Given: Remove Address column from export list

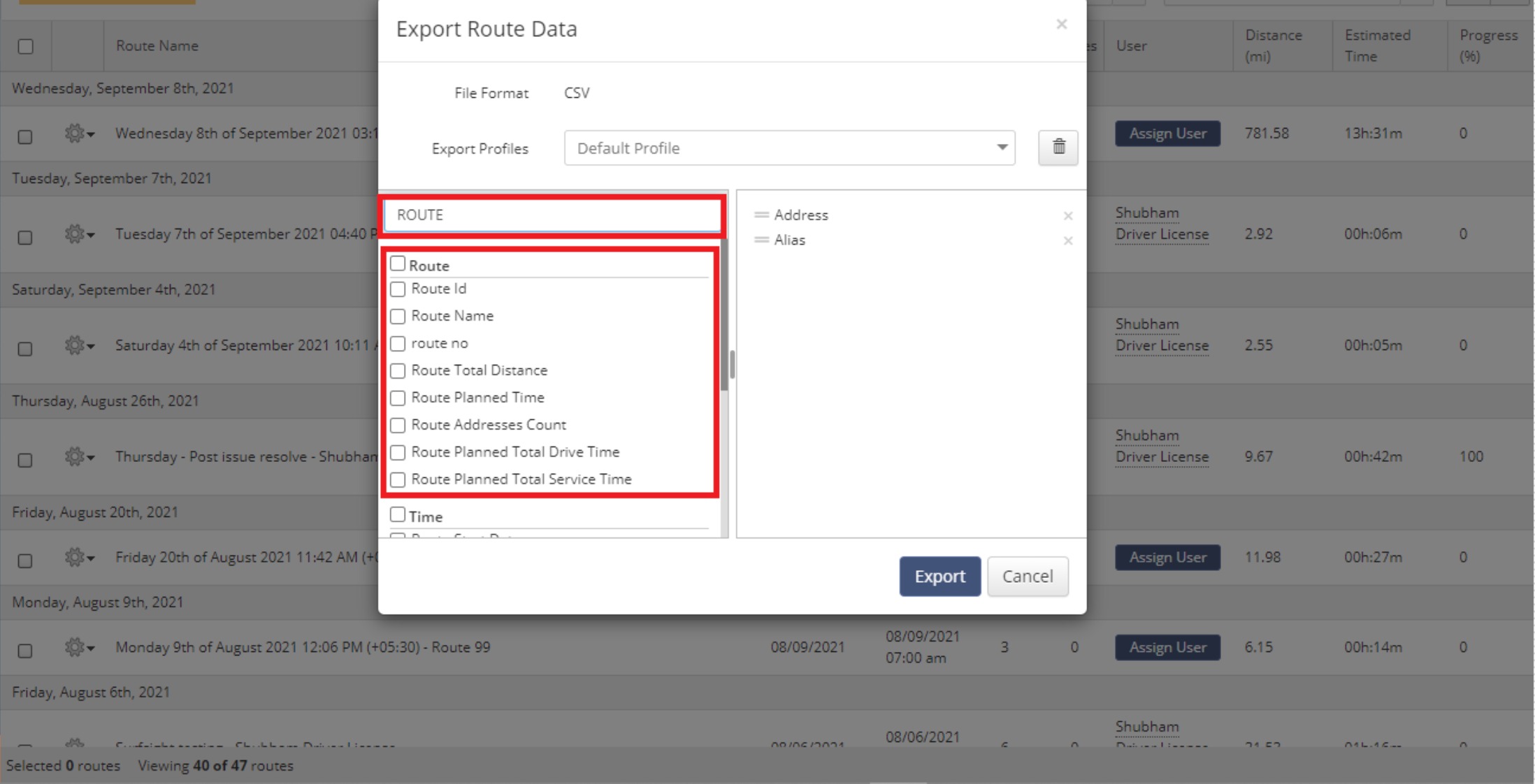Looking at the screenshot, I should [x=1068, y=216].
